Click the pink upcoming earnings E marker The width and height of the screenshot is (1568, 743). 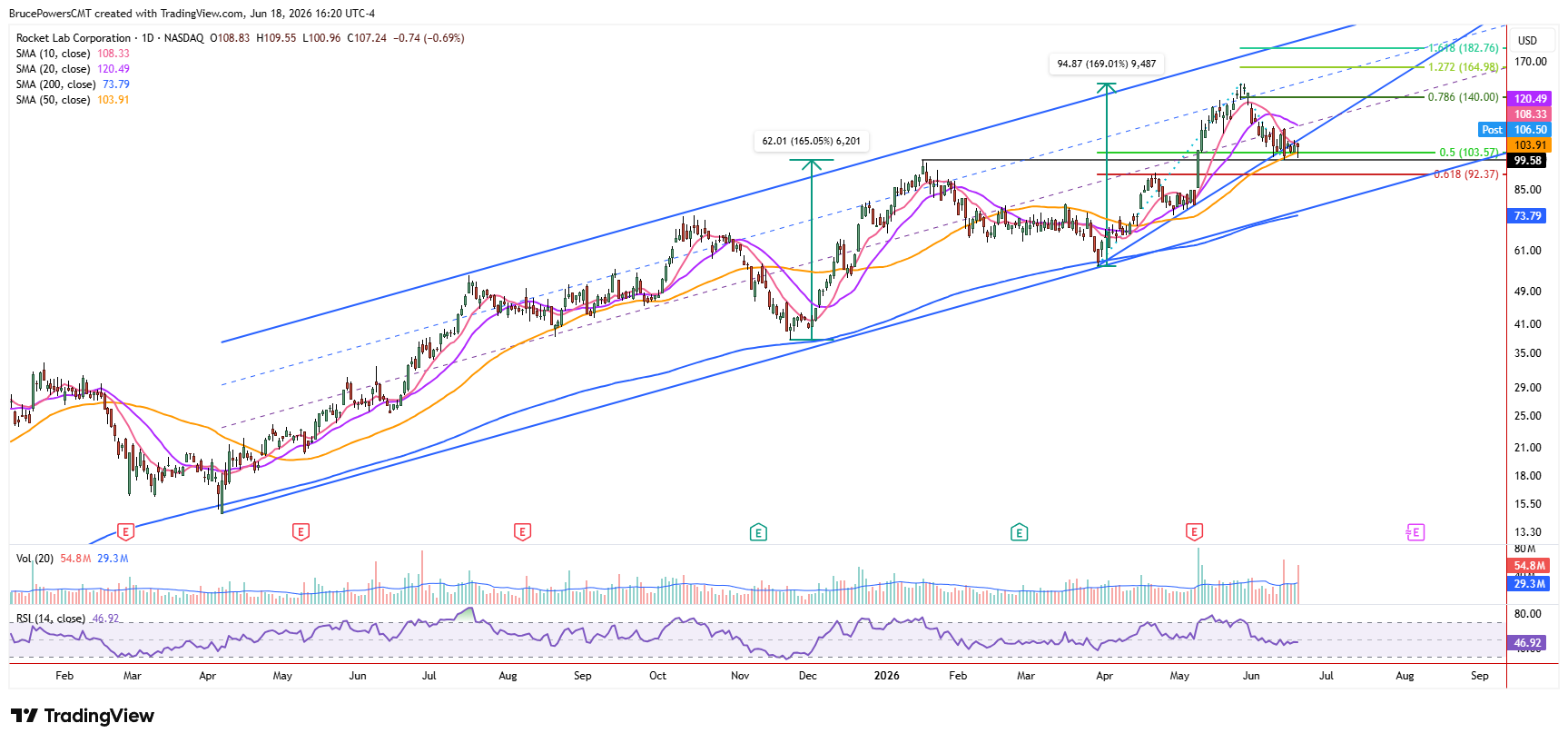pyautogui.click(x=1415, y=532)
